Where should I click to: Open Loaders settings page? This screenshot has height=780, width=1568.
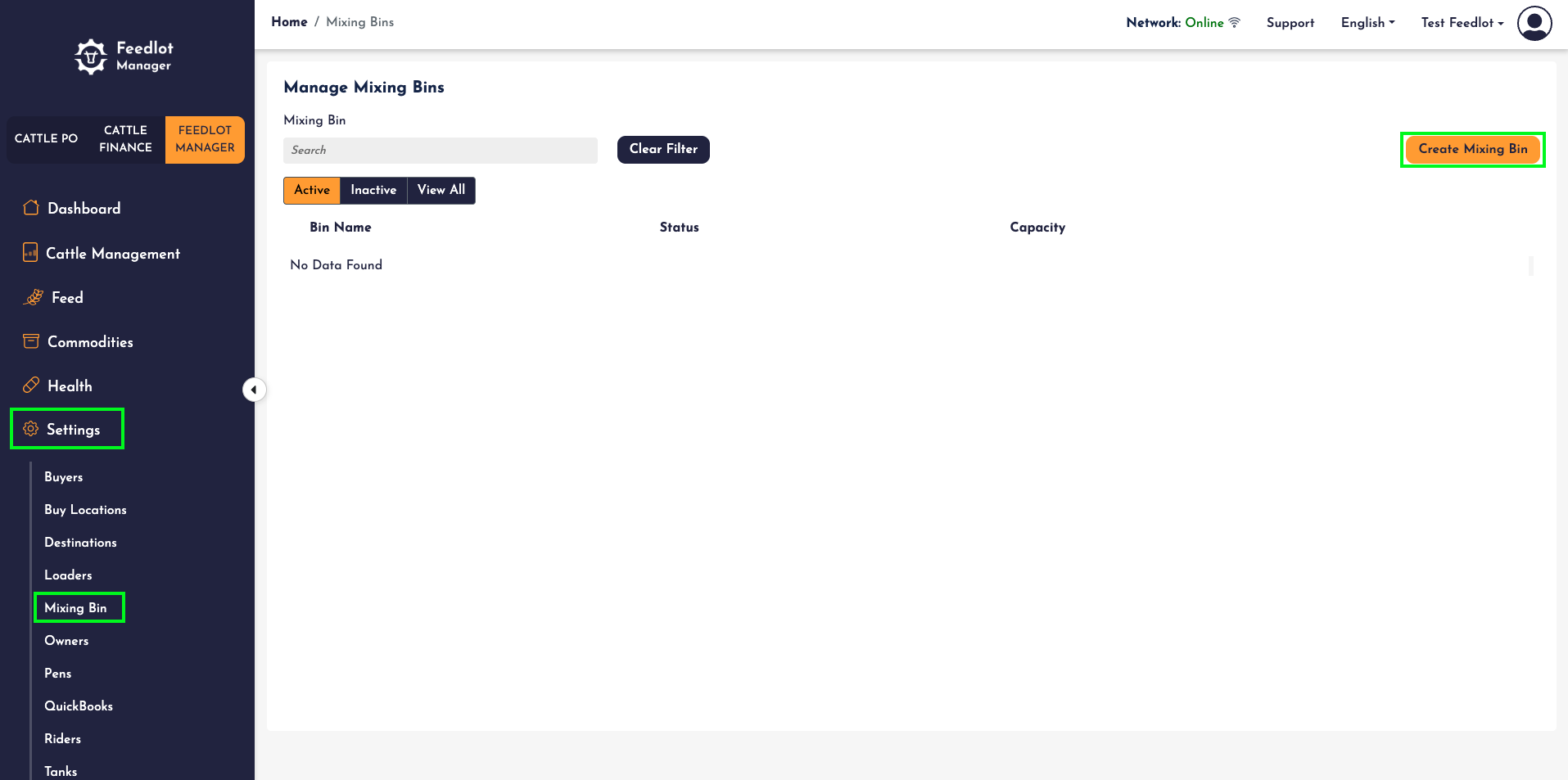click(68, 575)
